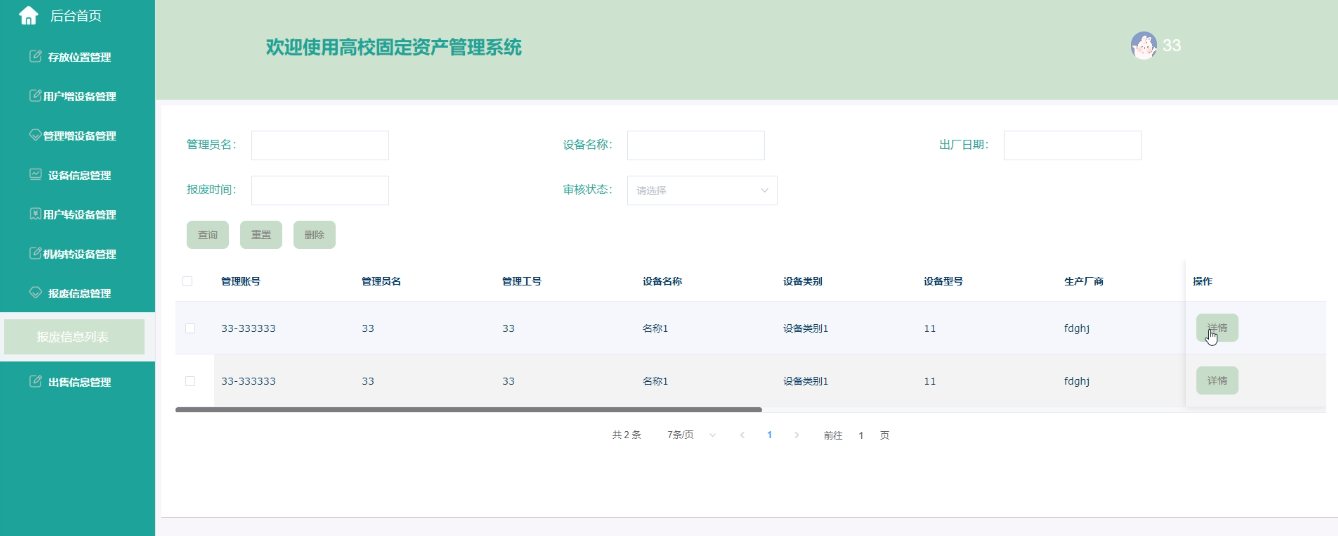The height and width of the screenshot is (536, 1338).
Task: Open the 7条/页 page size dropdown
Action: click(x=692, y=435)
